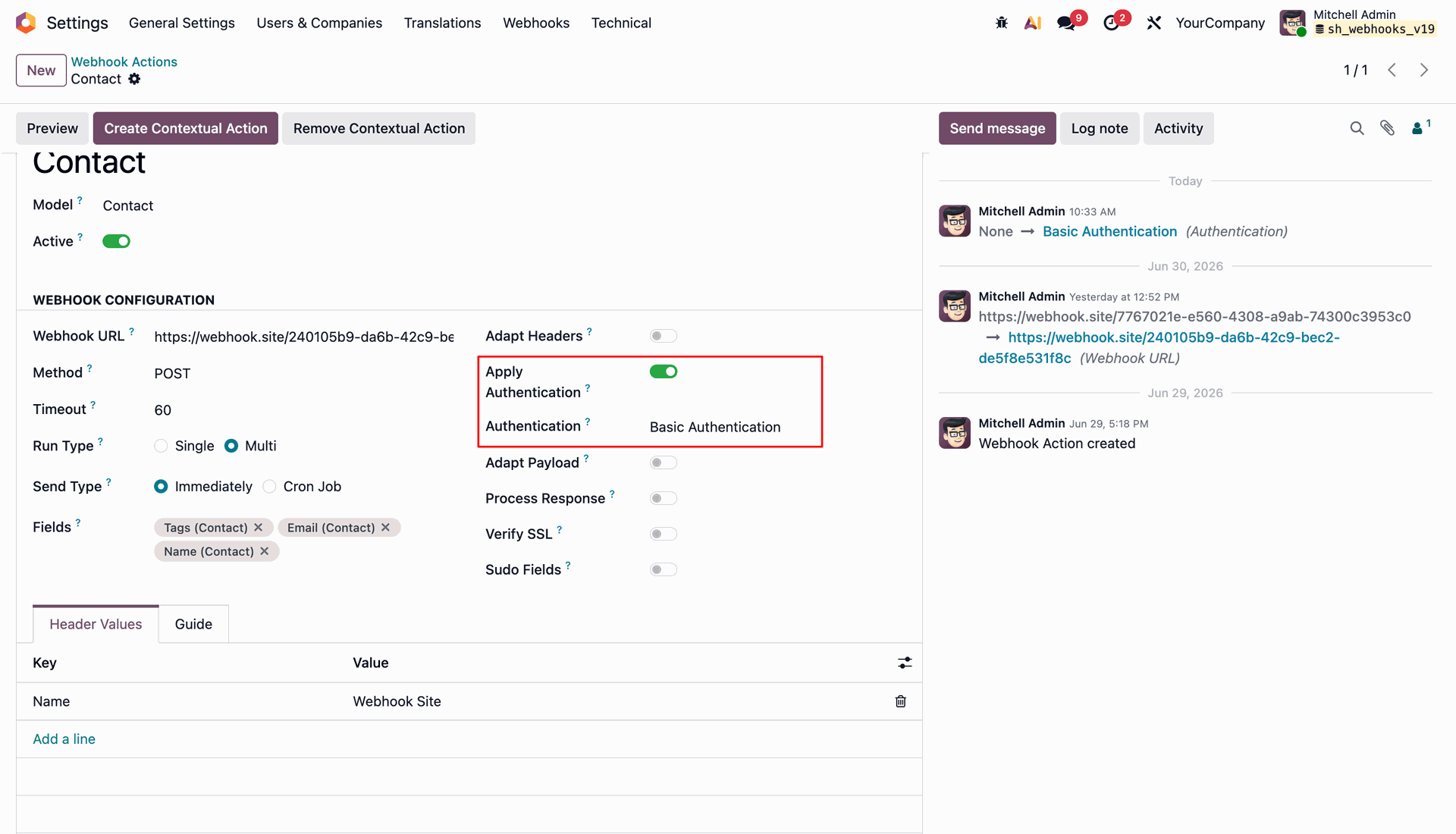Viewport: 1456px width, 834px height.
Task: Open activities clock icon with 2 pending
Action: click(x=1112, y=23)
